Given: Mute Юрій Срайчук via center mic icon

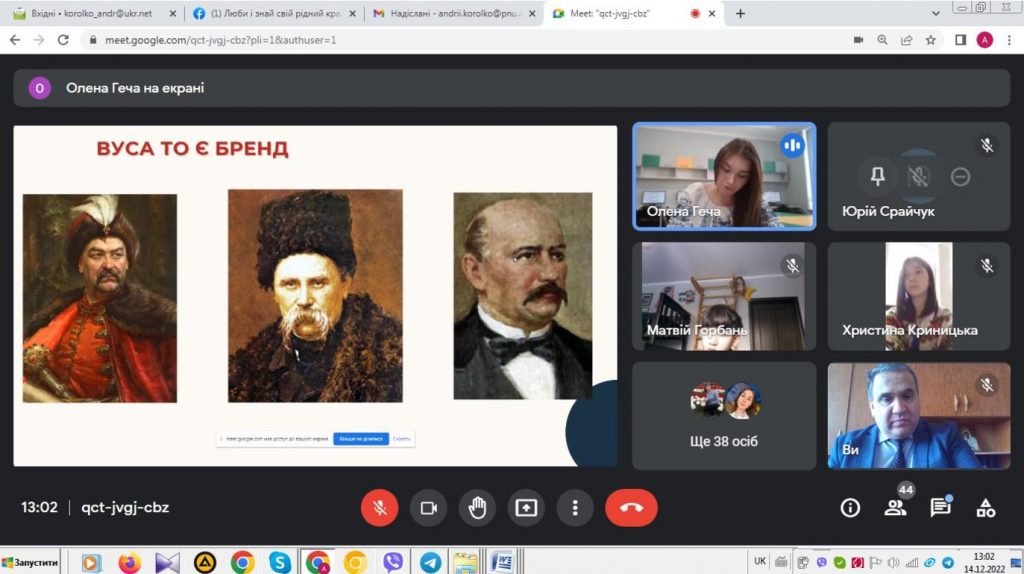Looking at the screenshot, I should [x=918, y=177].
